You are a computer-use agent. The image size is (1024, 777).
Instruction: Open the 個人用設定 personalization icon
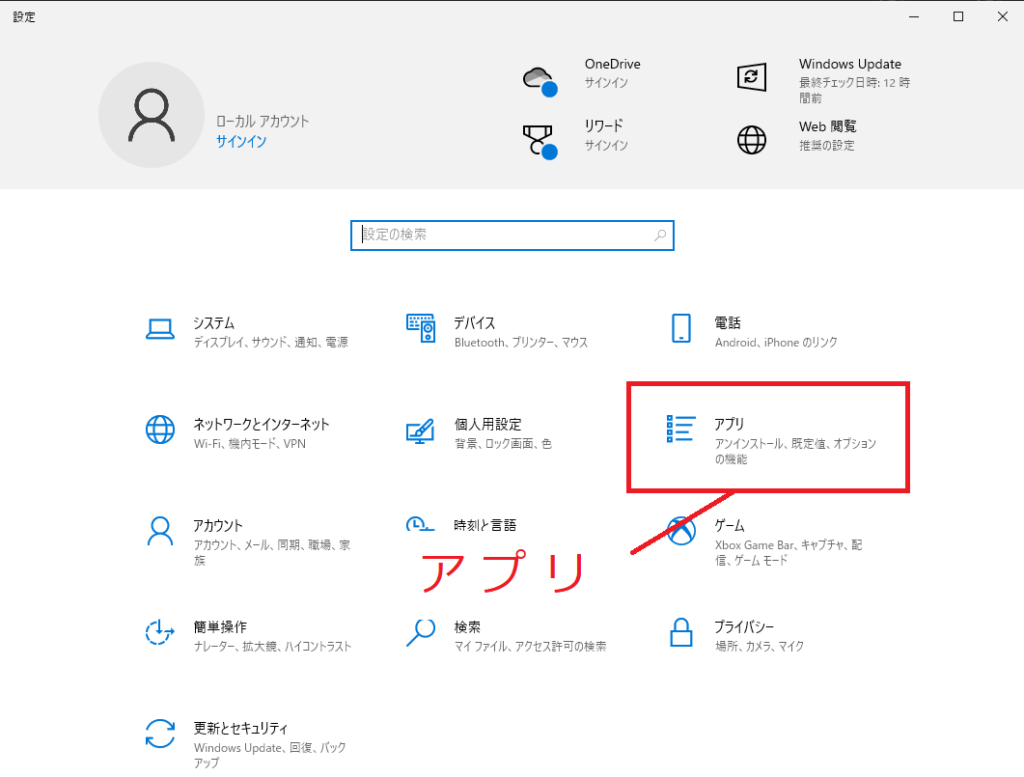click(x=421, y=430)
